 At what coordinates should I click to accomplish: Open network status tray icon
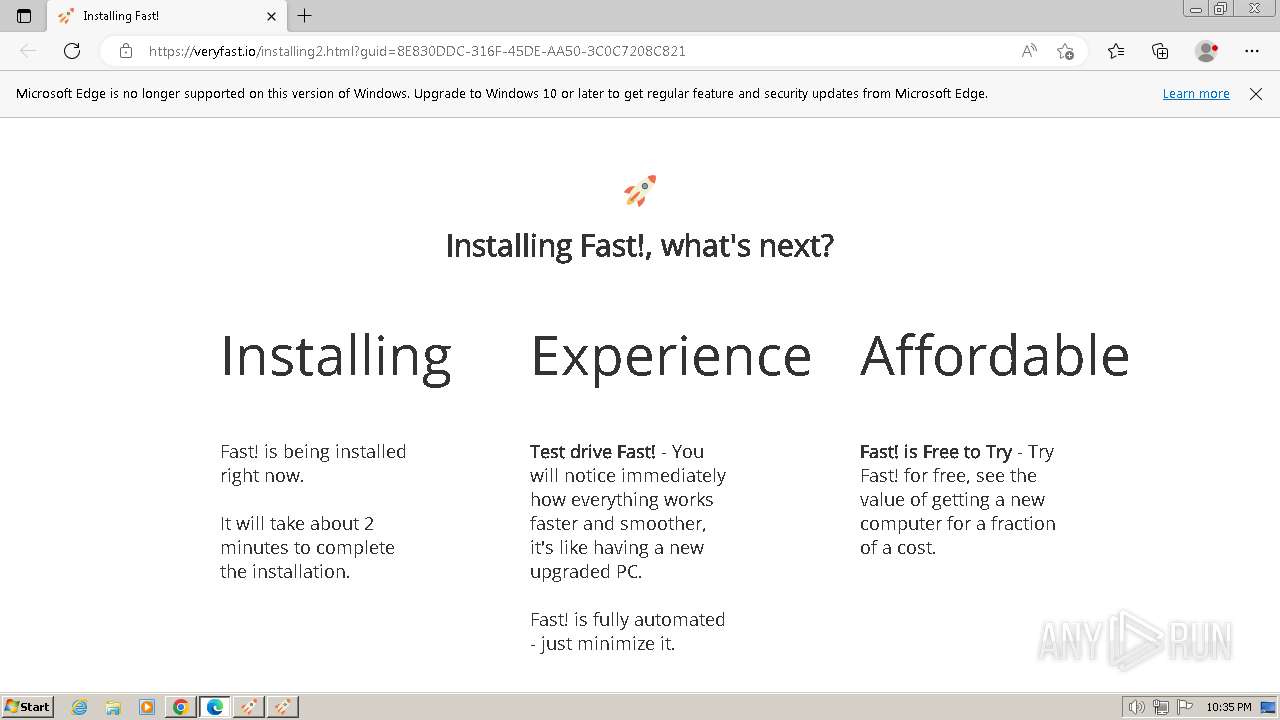[1161, 707]
